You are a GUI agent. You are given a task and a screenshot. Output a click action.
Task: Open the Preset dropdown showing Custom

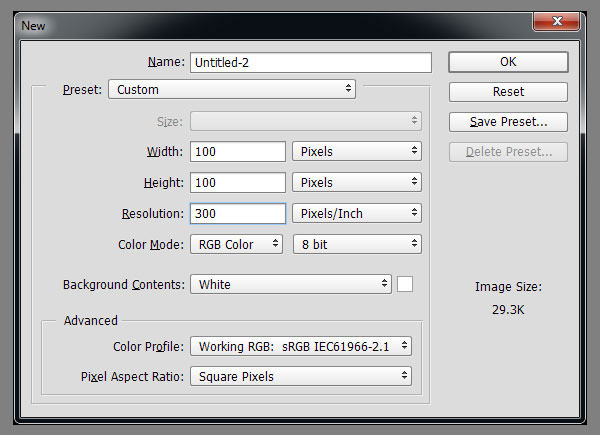tap(232, 89)
